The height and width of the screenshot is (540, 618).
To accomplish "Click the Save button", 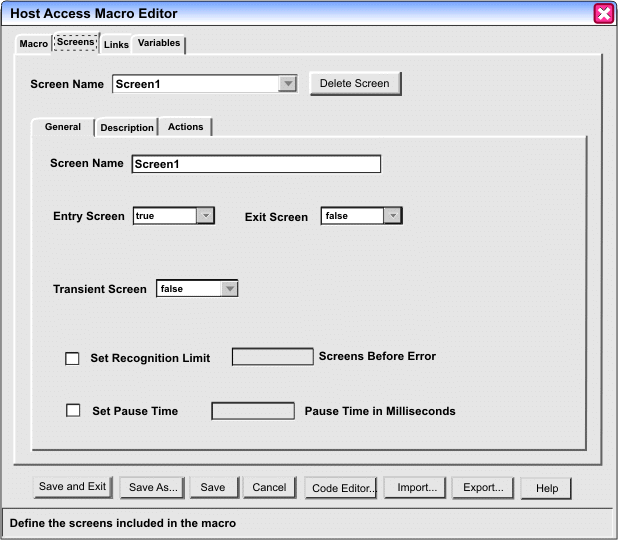I will click(214, 488).
